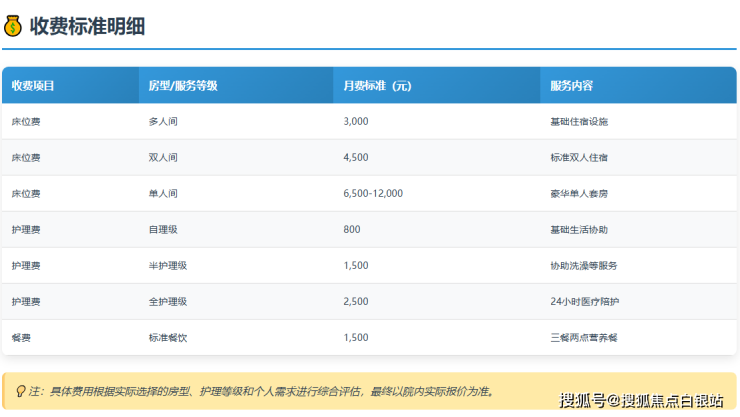Screen dimensions: 740x417
Task: Click the 6,500-12,000 price cell
Action: [x=373, y=193]
